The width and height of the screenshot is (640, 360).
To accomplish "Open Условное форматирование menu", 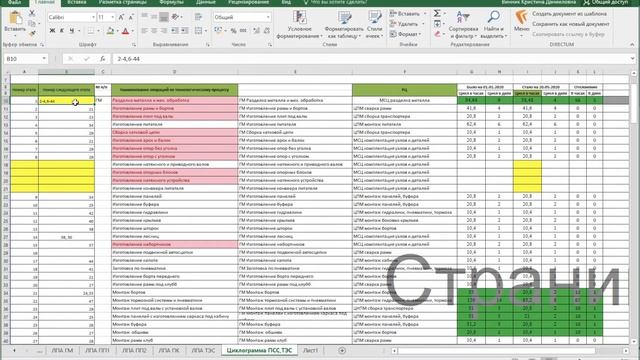I will tap(300, 24).
